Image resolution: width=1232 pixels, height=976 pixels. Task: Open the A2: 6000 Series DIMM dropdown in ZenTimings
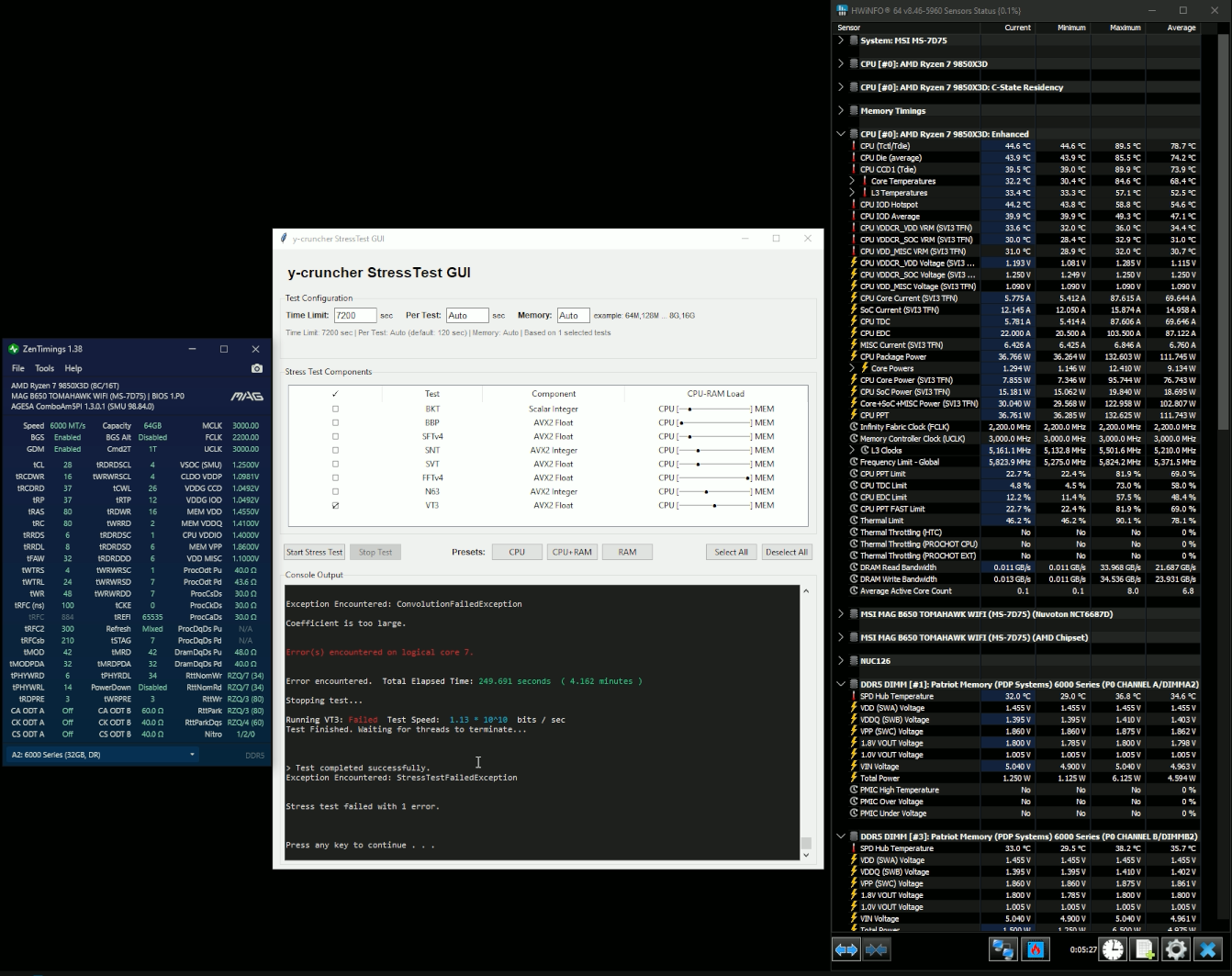coord(102,755)
